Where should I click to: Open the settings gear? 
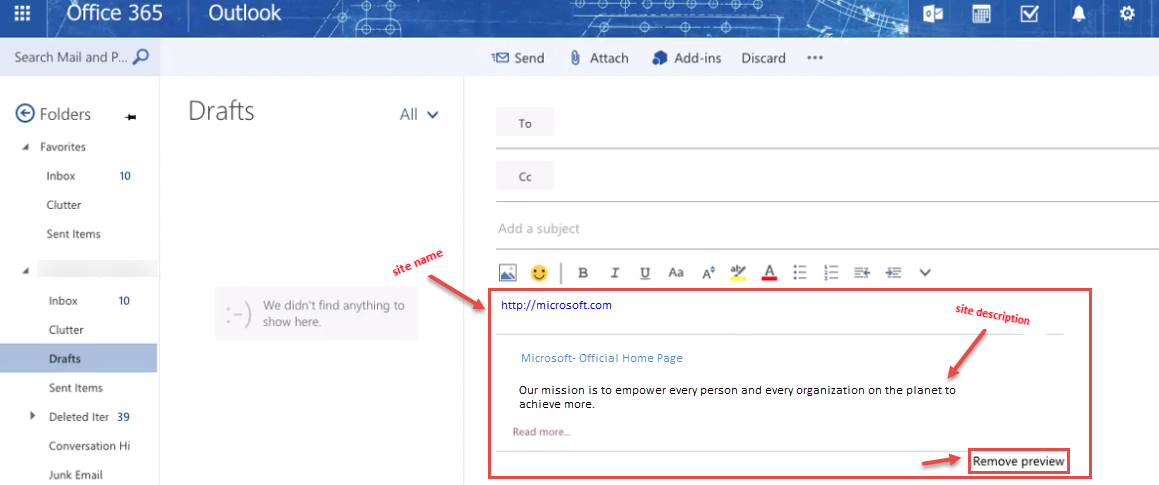pos(1126,13)
